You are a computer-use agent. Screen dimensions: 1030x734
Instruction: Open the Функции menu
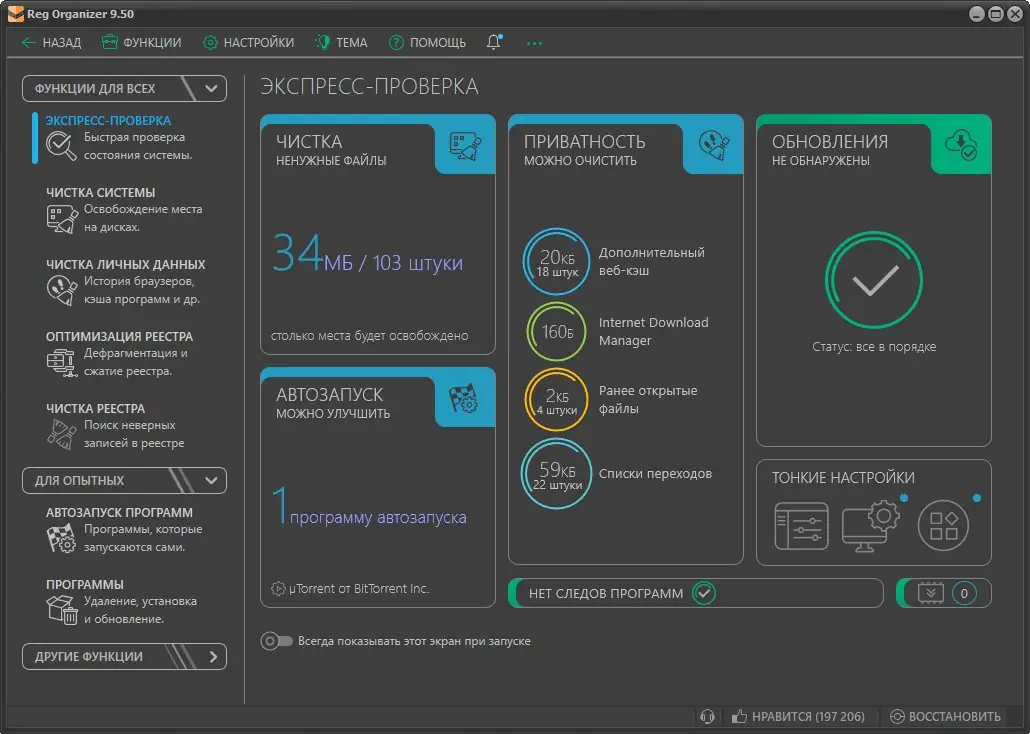141,43
